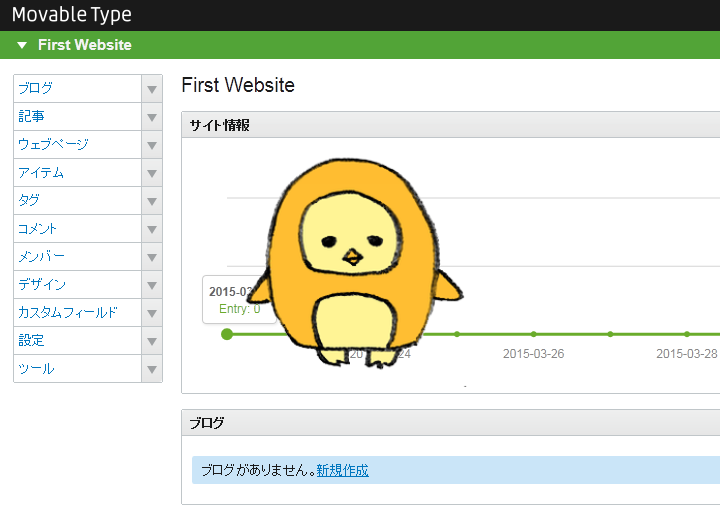Click the Entry: 0 tooltip text
The width and height of the screenshot is (720, 516).
click(240, 309)
